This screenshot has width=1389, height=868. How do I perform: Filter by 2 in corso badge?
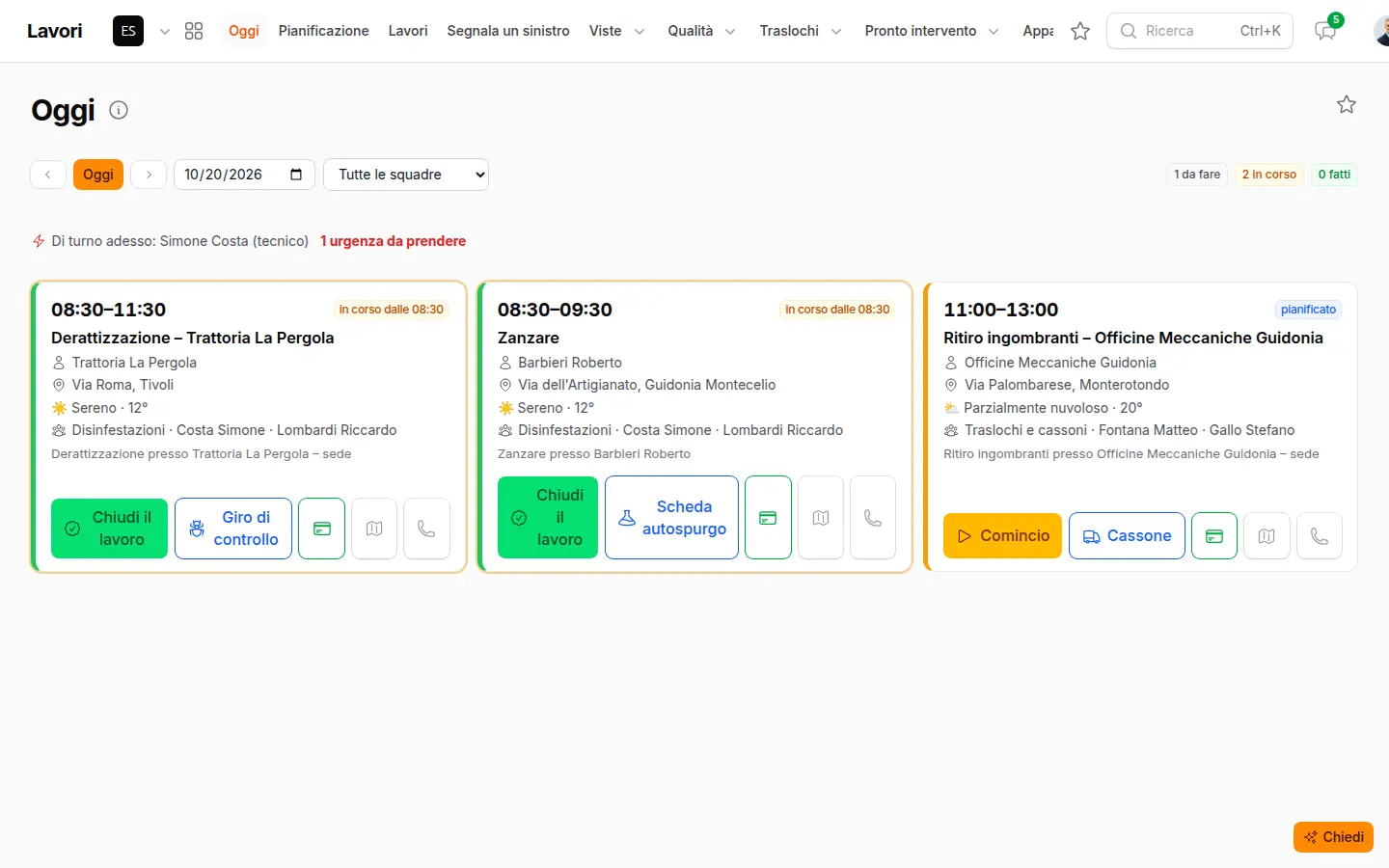click(x=1268, y=175)
